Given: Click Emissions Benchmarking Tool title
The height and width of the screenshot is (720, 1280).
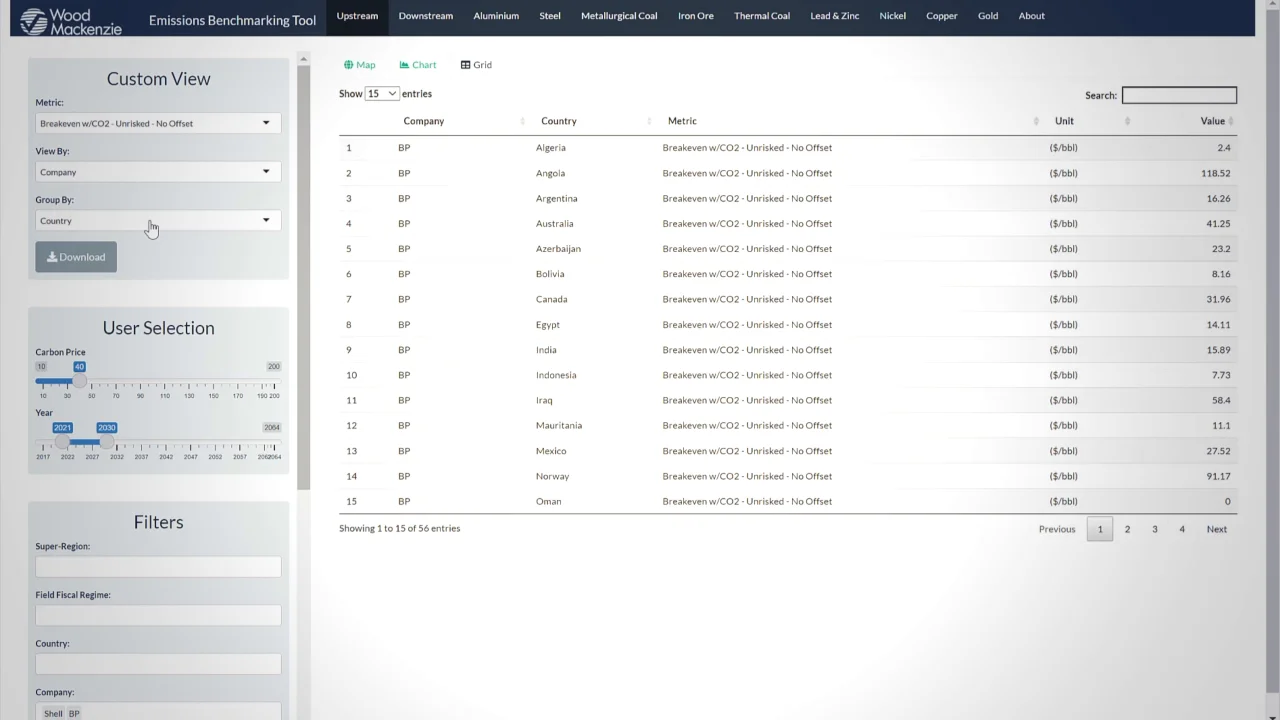Looking at the screenshot, I should tap(232, 21).
